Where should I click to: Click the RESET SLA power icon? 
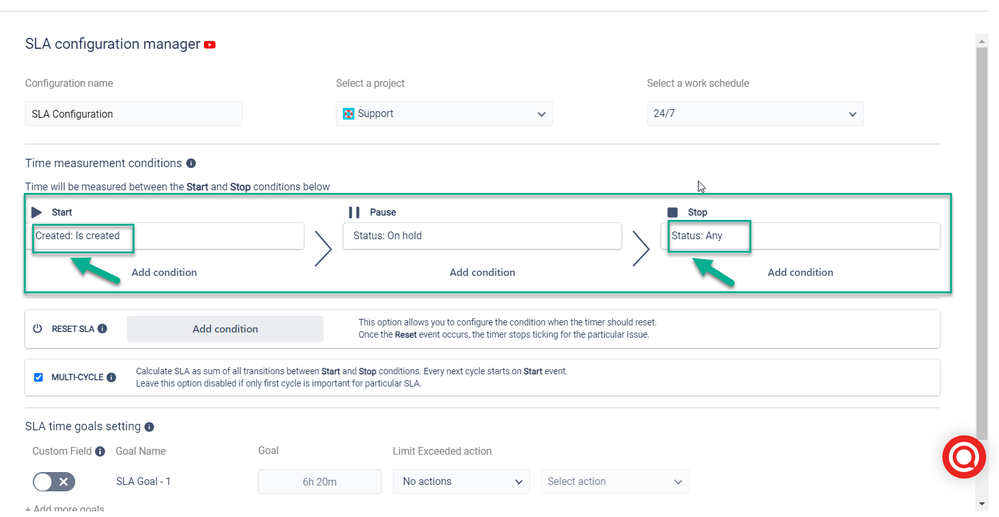click(38, 329)
